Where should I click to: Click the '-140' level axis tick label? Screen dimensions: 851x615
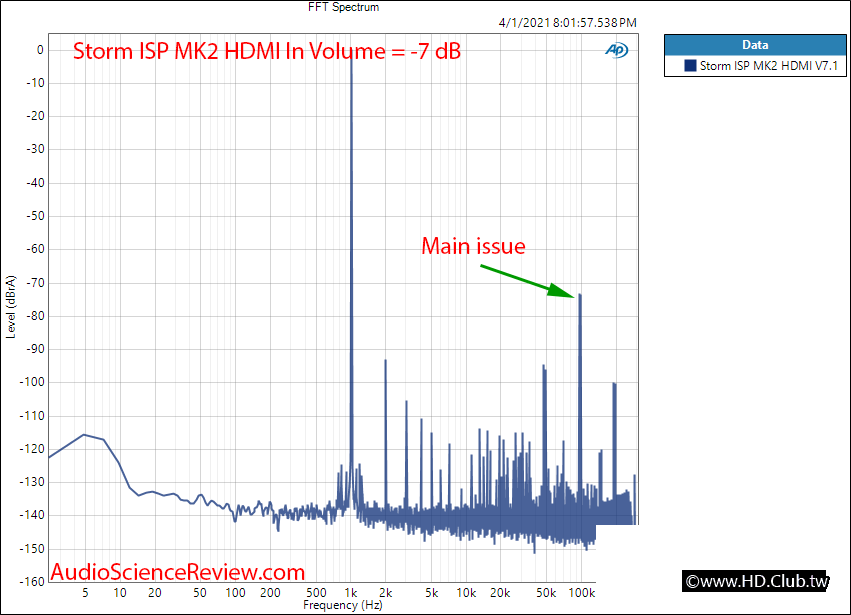click(x=33, y=515)
